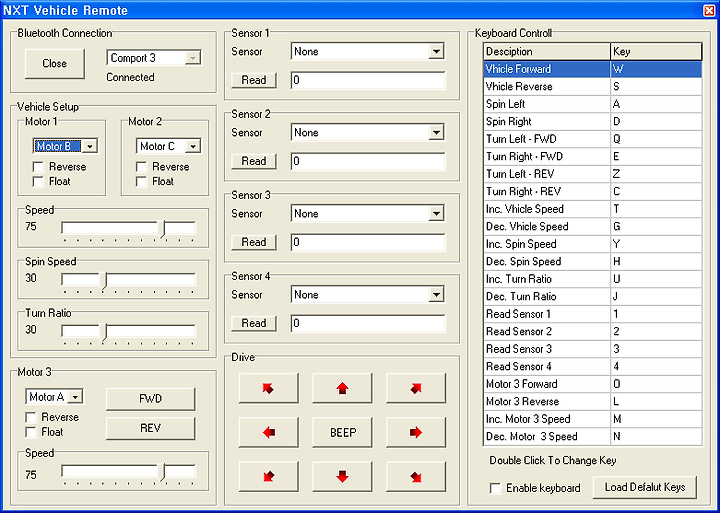Click the left arrow spin left button
This screenshot has width=720, height=513.
pos(269,432)
